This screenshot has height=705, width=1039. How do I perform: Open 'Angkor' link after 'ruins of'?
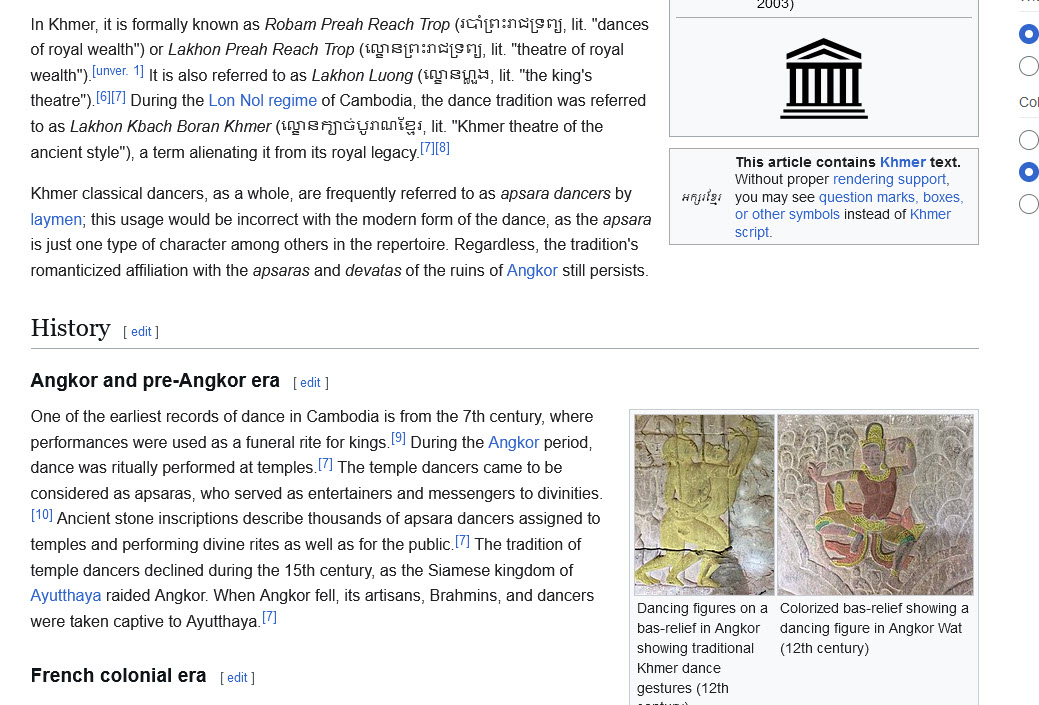pyautogui.click(x=532, y=271)
